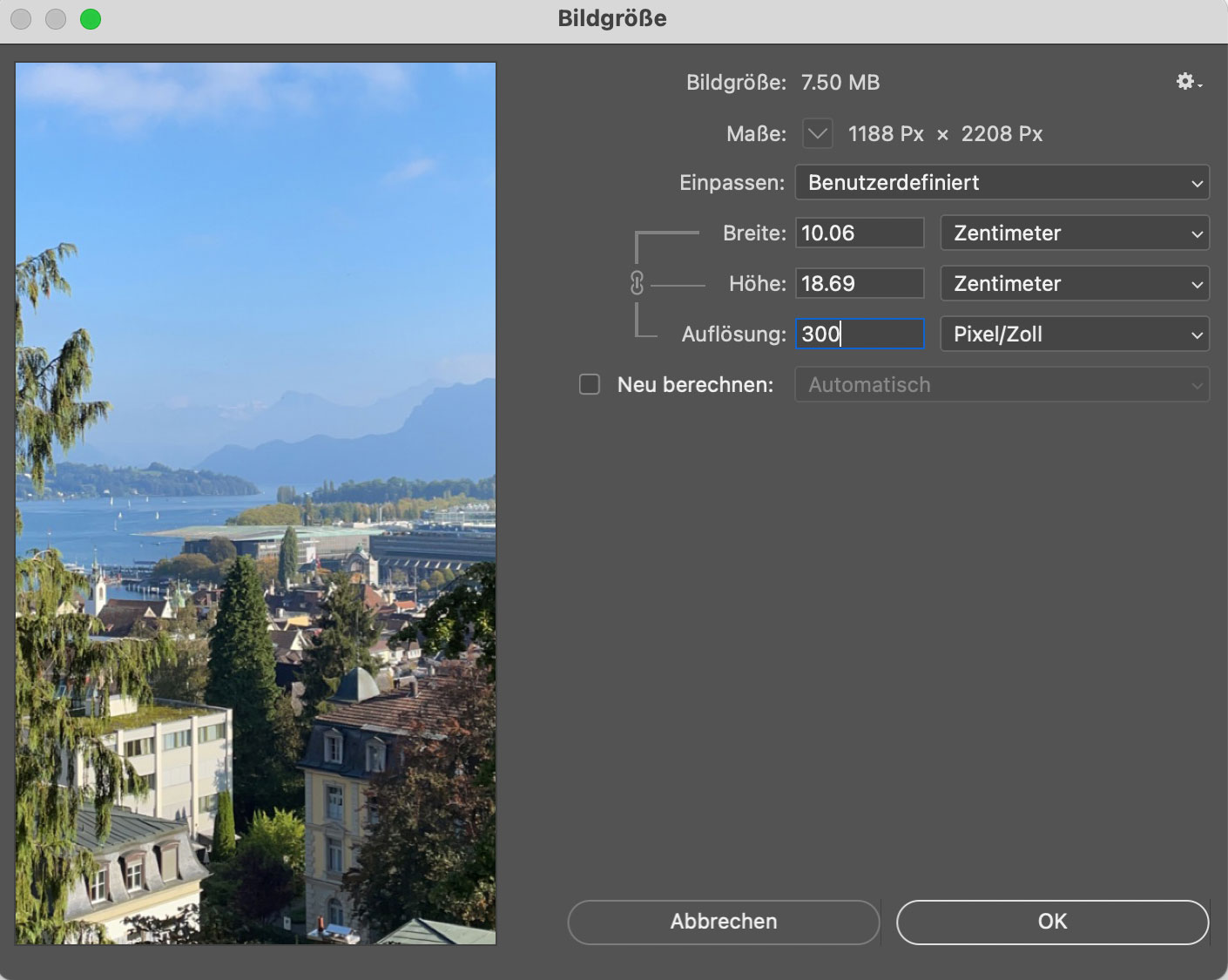The width and height of the screenshot is (1228, 980).
Task: Open the Pixel/Zoll resolution unit dropdown
Action: (1075, 335)
